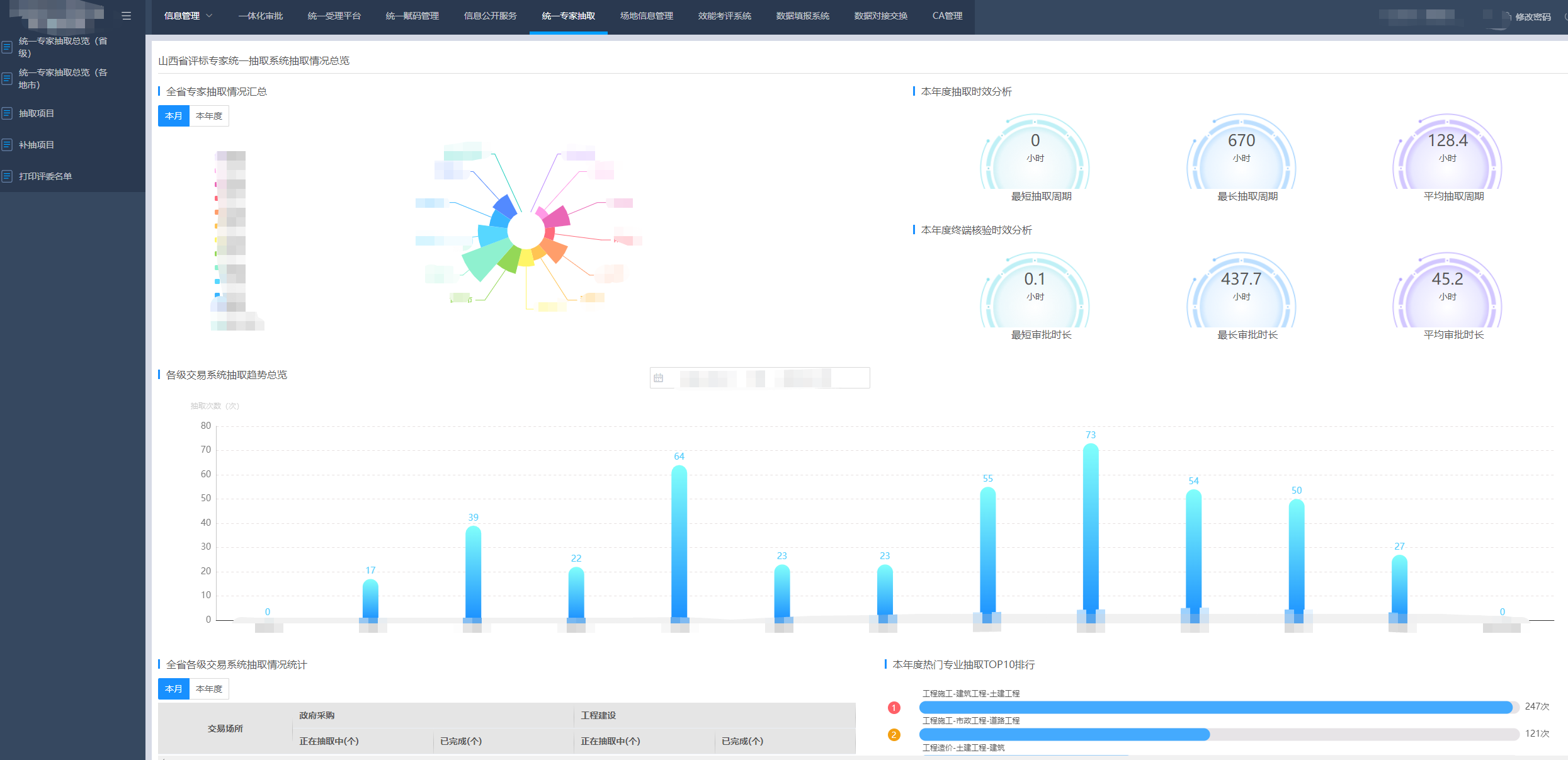Click the bar labeled 73 in trend chart
The width and height of the screenshot is (1568, 760).
1091,532
